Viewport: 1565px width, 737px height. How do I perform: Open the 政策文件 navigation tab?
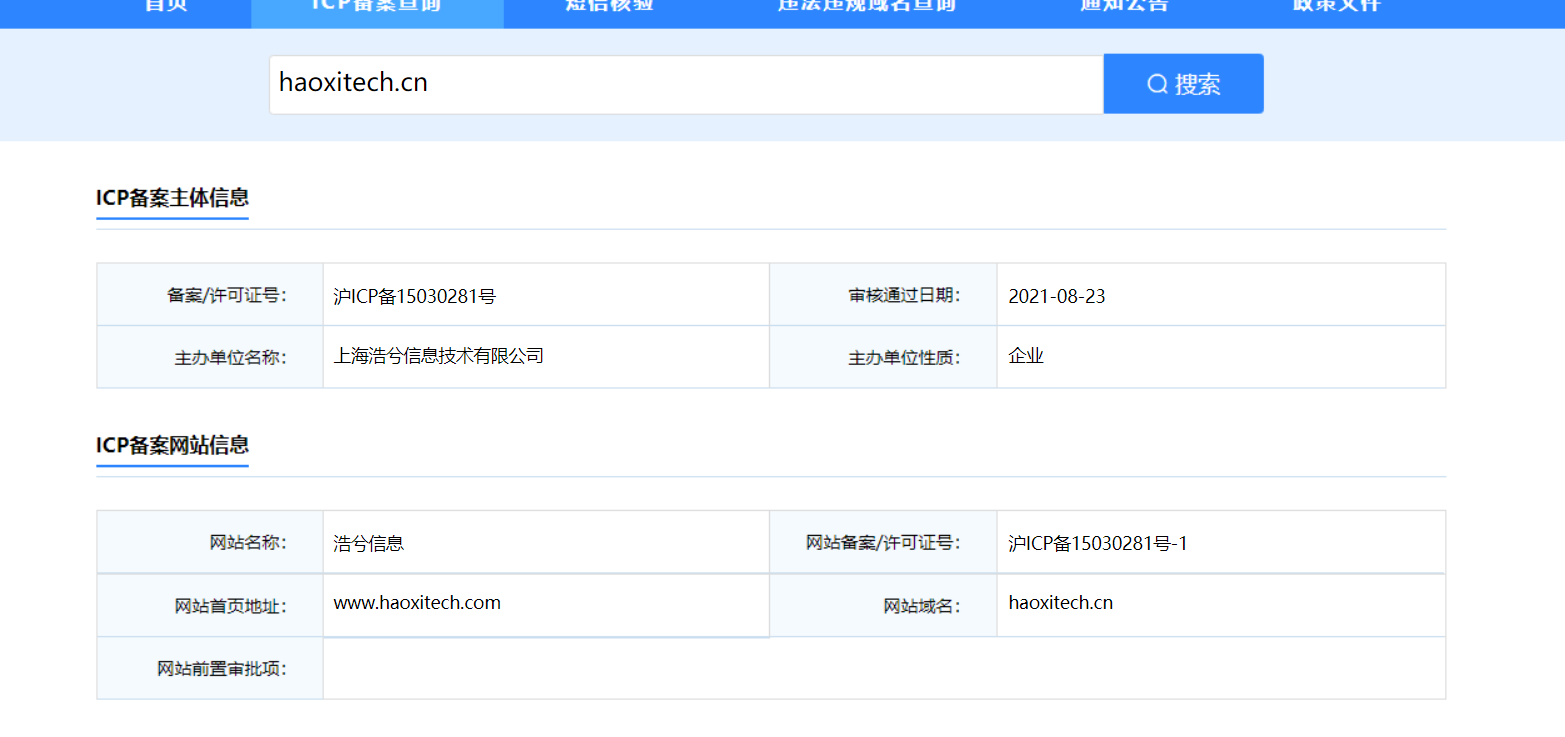1337,5
